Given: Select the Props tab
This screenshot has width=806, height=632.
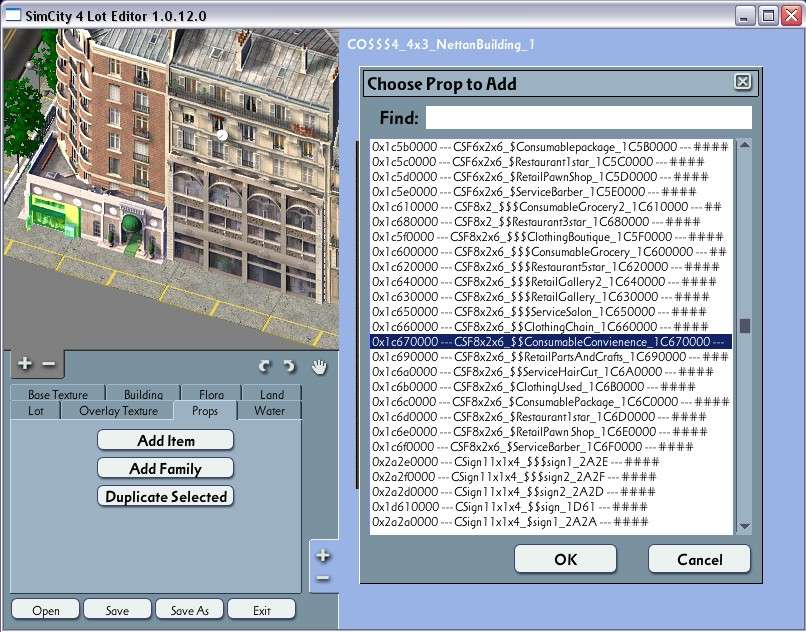Looking at the screenshot, I should pyautogui.click(x=205, y=410).
